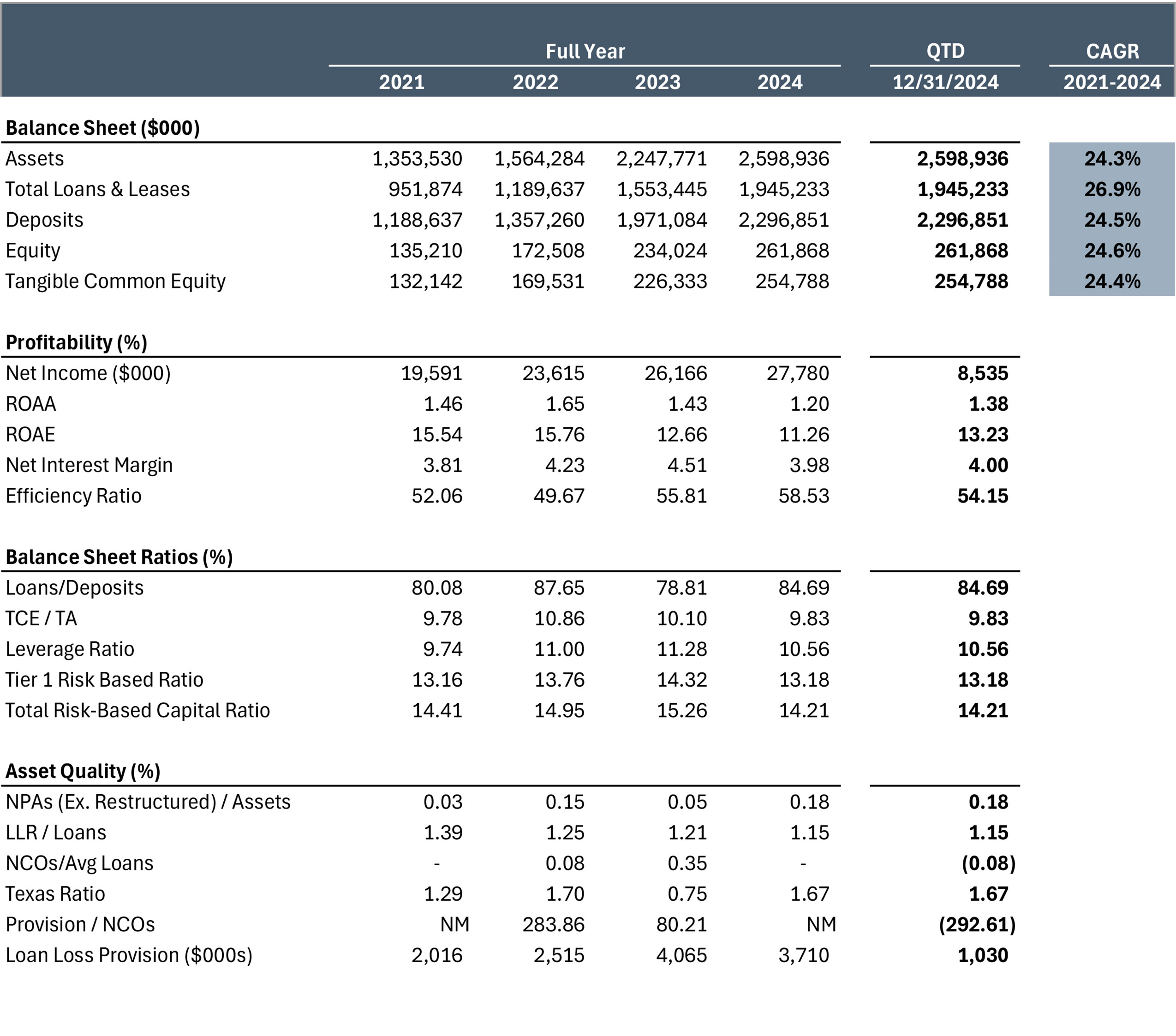The height and width of the screenshot is (1036, 1176).
Task: Select 2021 Total Risk-Based ratio 14.41
Action: pos(437,710)
